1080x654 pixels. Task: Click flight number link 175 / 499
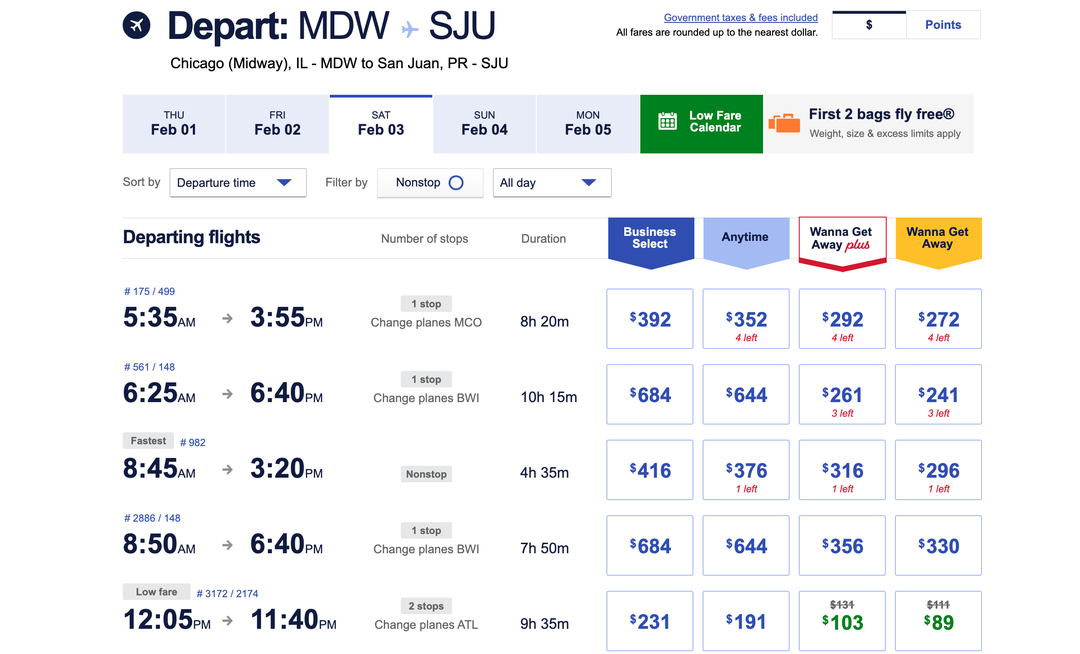[x=149, y=291]
